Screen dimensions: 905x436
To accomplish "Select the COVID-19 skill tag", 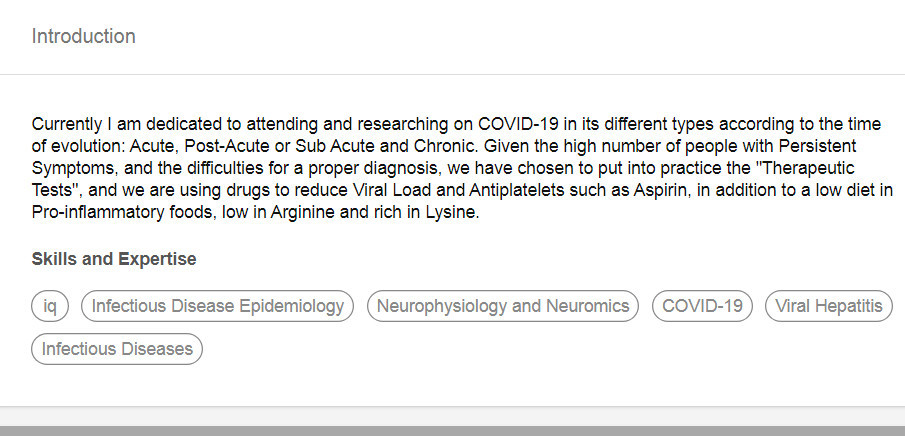I will click(x=702, y=305).
